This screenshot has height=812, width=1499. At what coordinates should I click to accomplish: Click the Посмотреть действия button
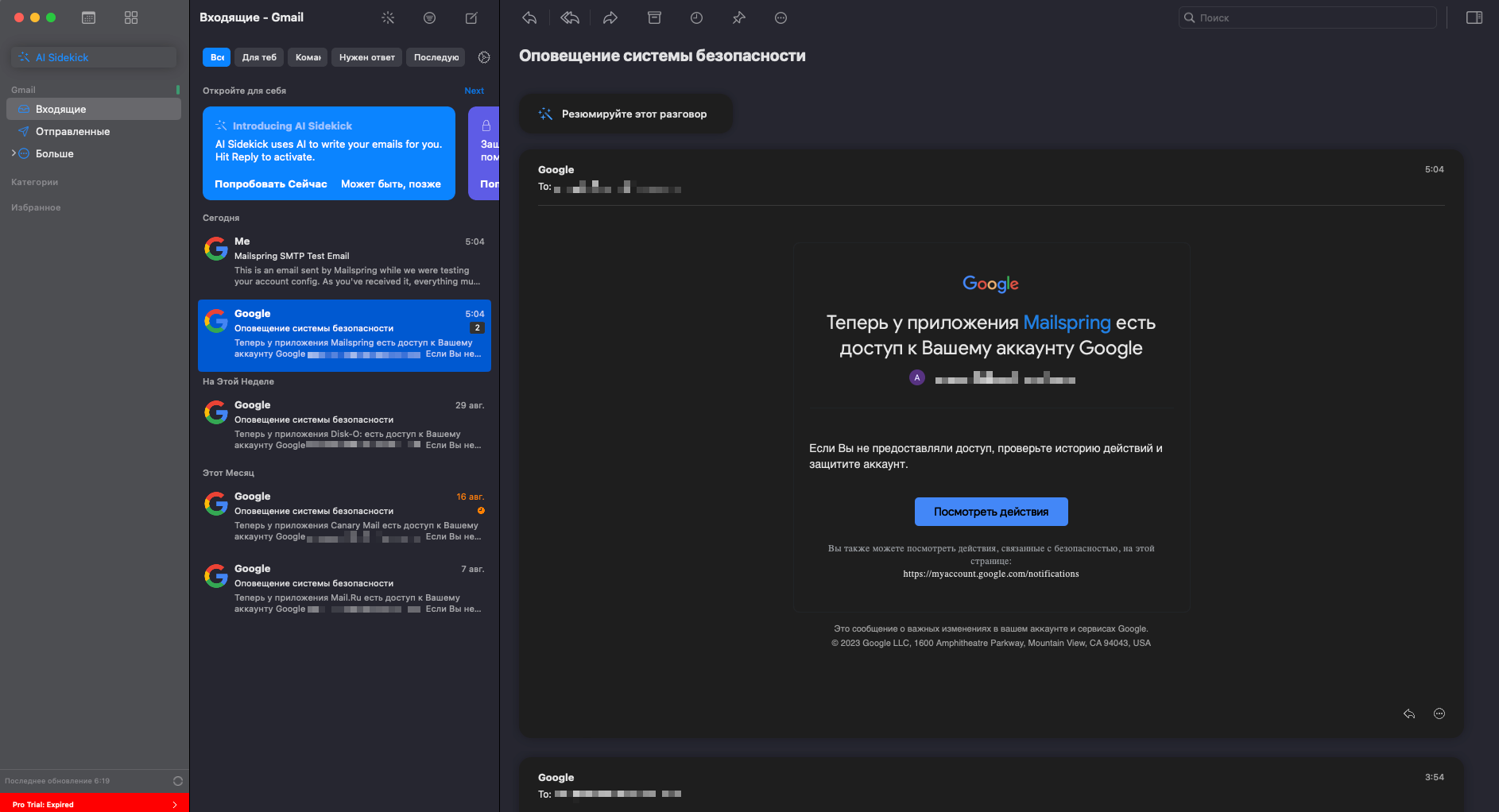coord(991,512)
